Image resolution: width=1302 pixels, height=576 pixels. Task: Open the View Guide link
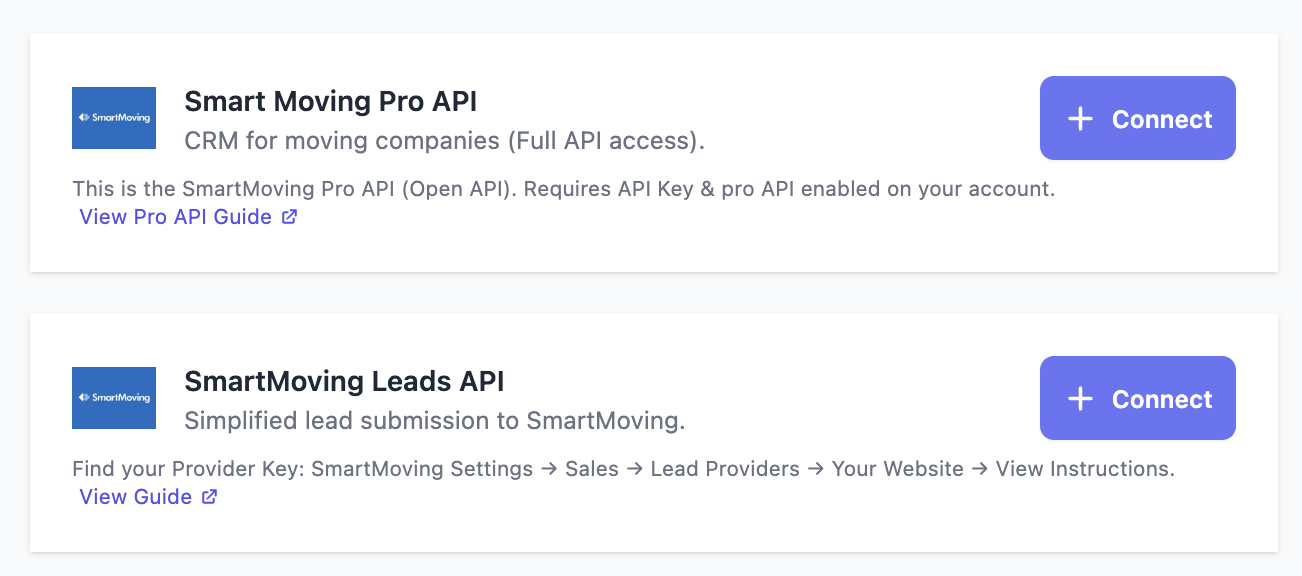coord(135,496)
